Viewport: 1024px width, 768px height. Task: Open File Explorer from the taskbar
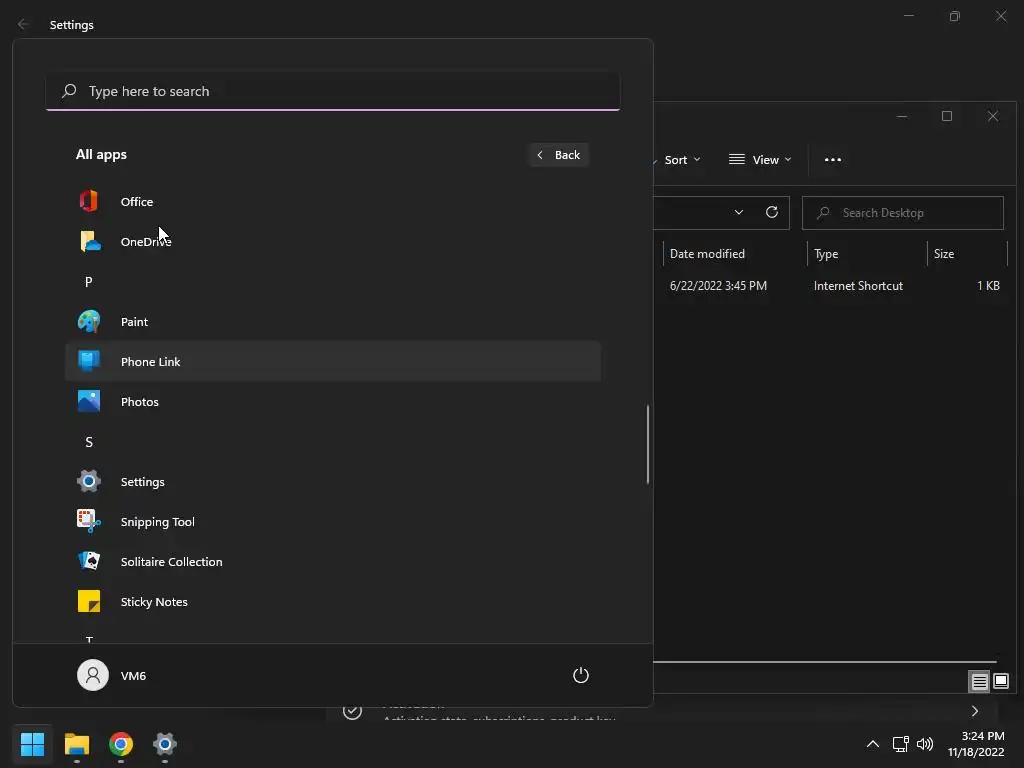pos(76,744)
